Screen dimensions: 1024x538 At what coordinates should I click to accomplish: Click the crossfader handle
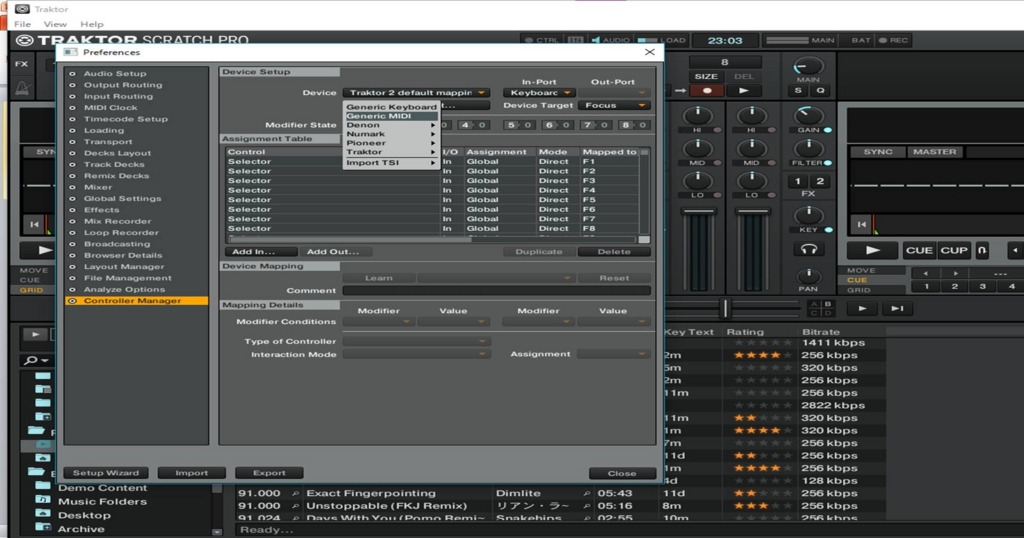coord(725,308)
